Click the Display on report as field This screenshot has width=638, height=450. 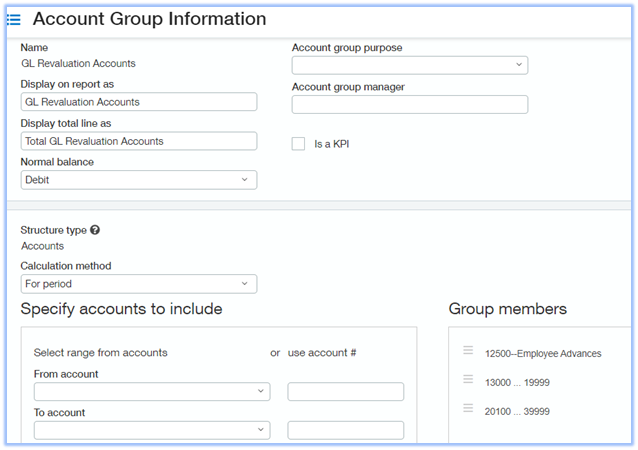138,102
